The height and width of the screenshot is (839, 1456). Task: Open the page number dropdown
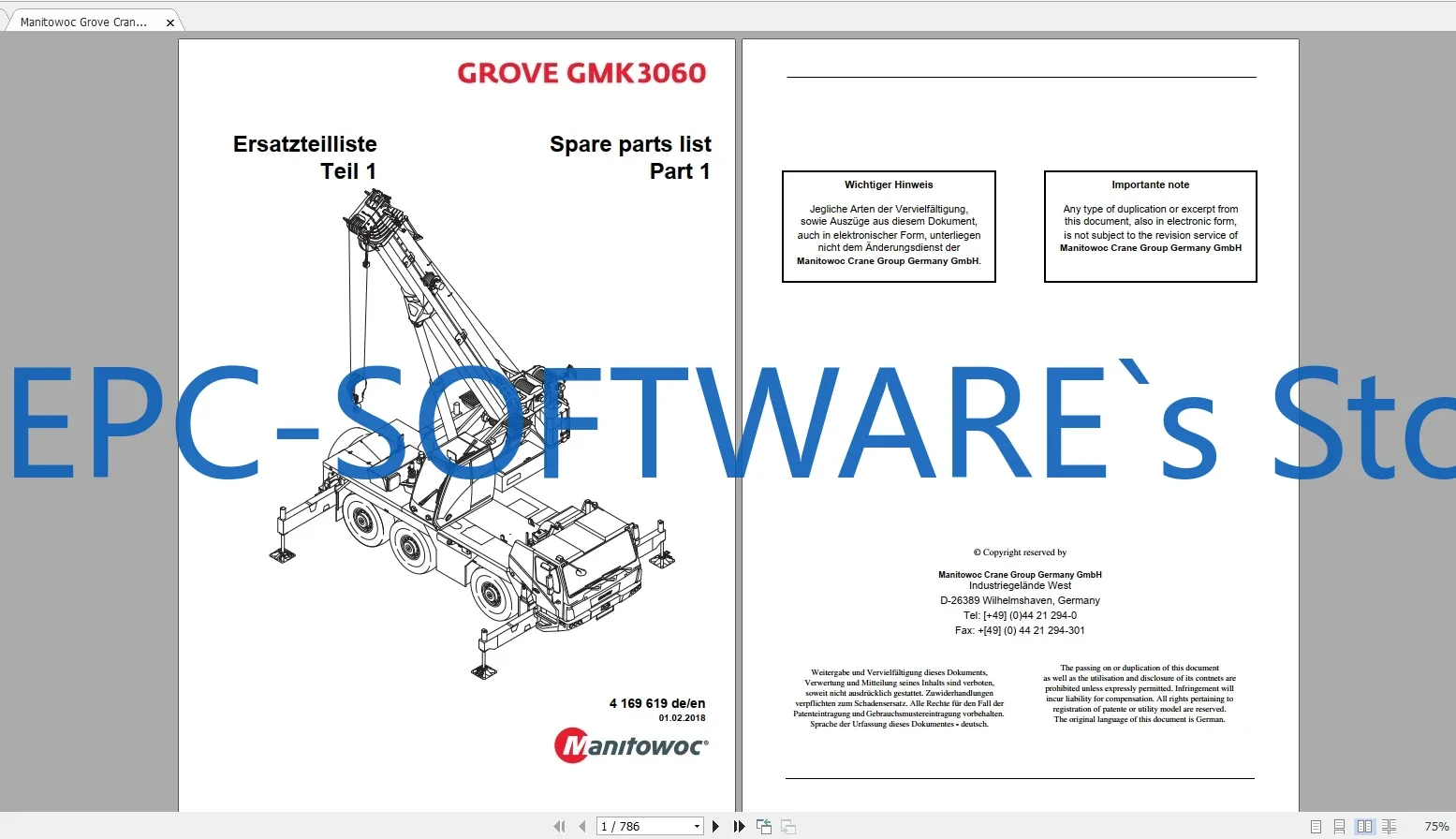pos(695,826)
